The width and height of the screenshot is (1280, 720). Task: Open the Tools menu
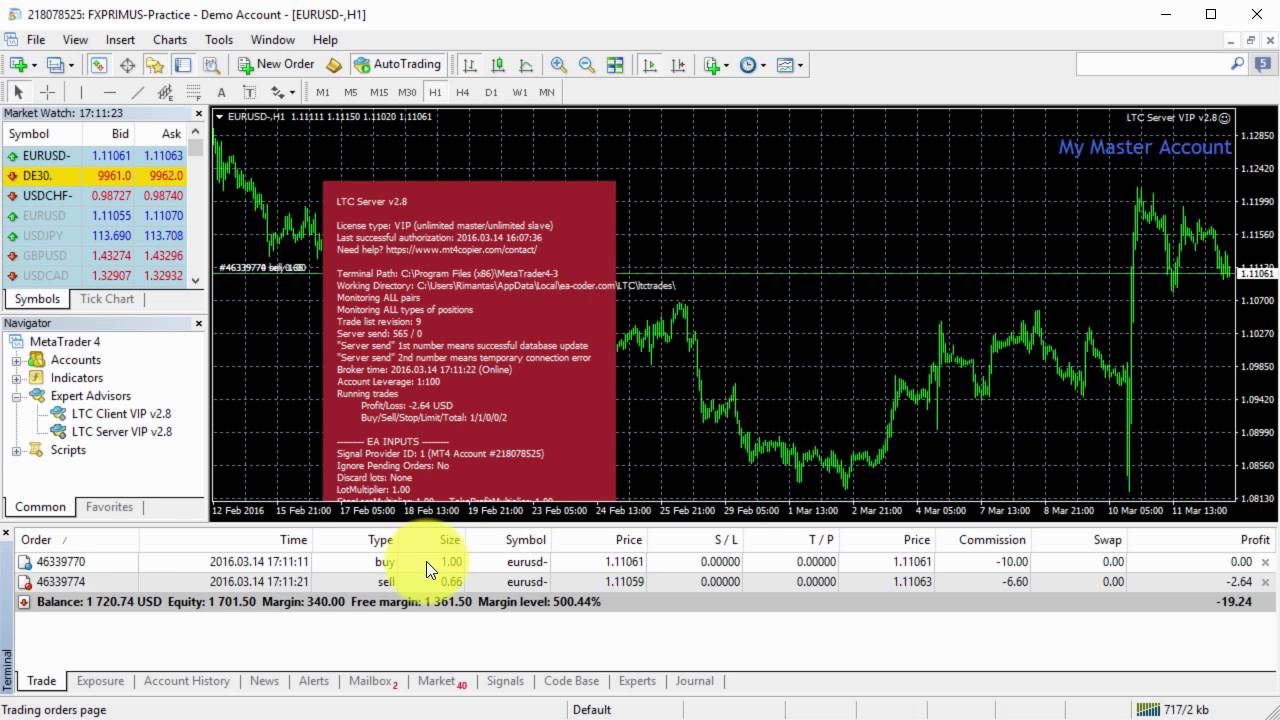[x=219, y=40]
